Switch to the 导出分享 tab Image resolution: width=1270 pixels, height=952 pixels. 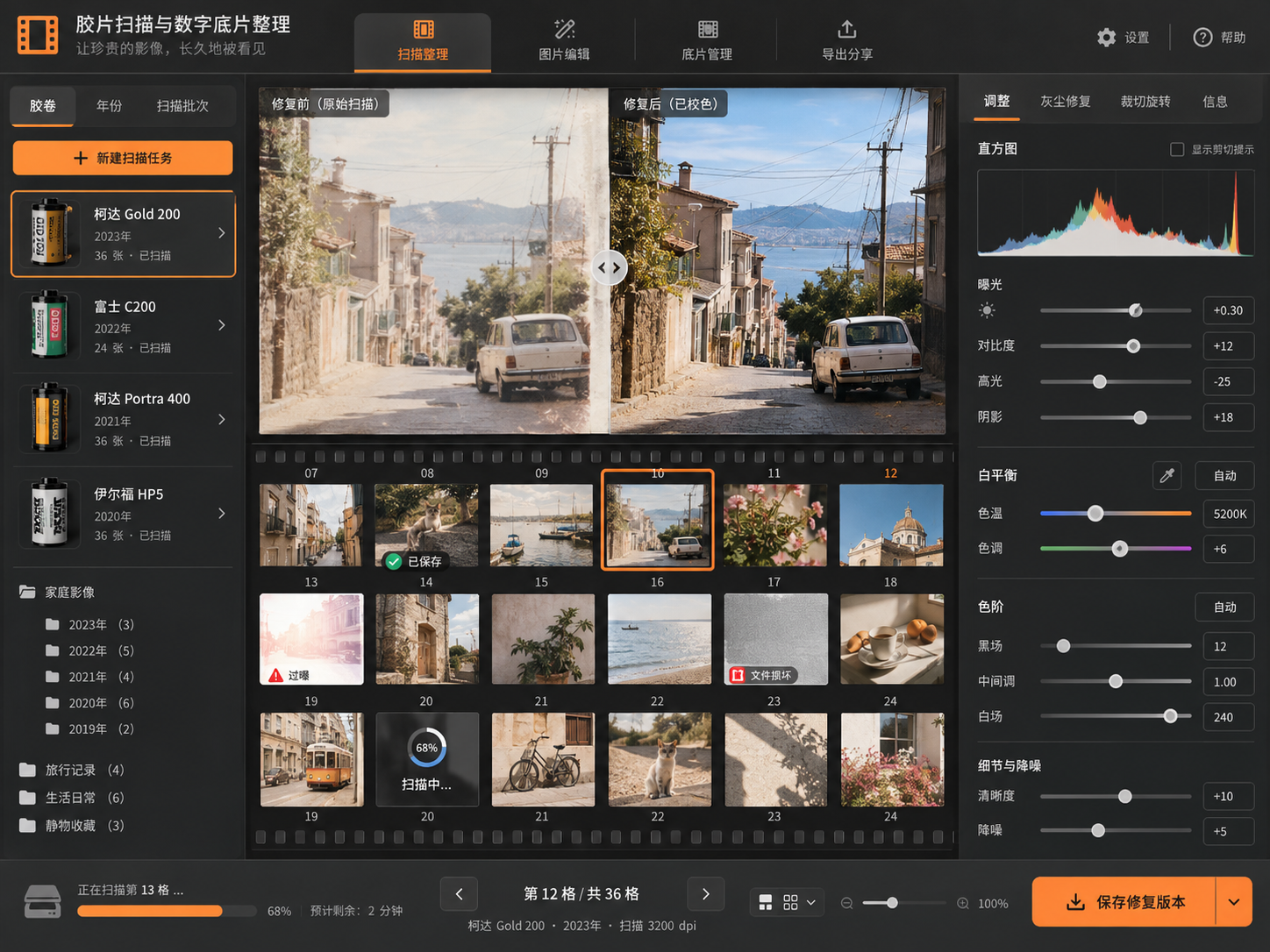[847, 41]
